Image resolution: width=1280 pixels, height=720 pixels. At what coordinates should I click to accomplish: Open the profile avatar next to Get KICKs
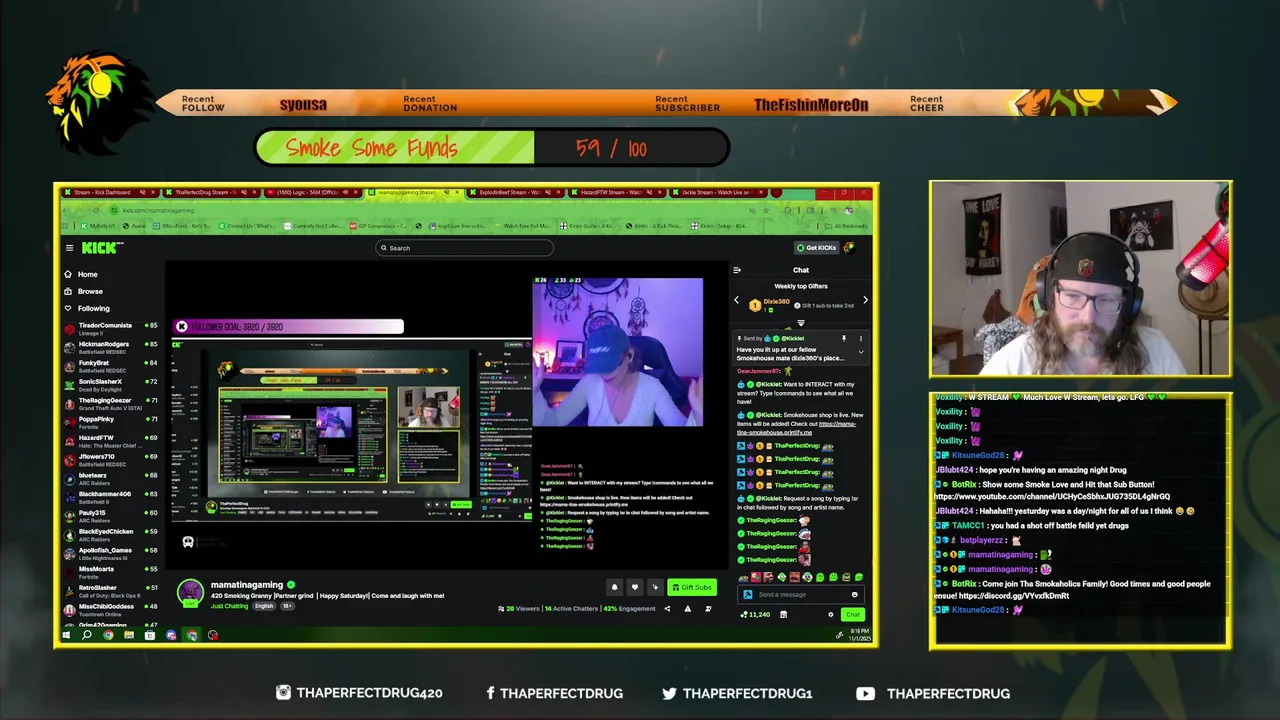[x=850, y=248]
